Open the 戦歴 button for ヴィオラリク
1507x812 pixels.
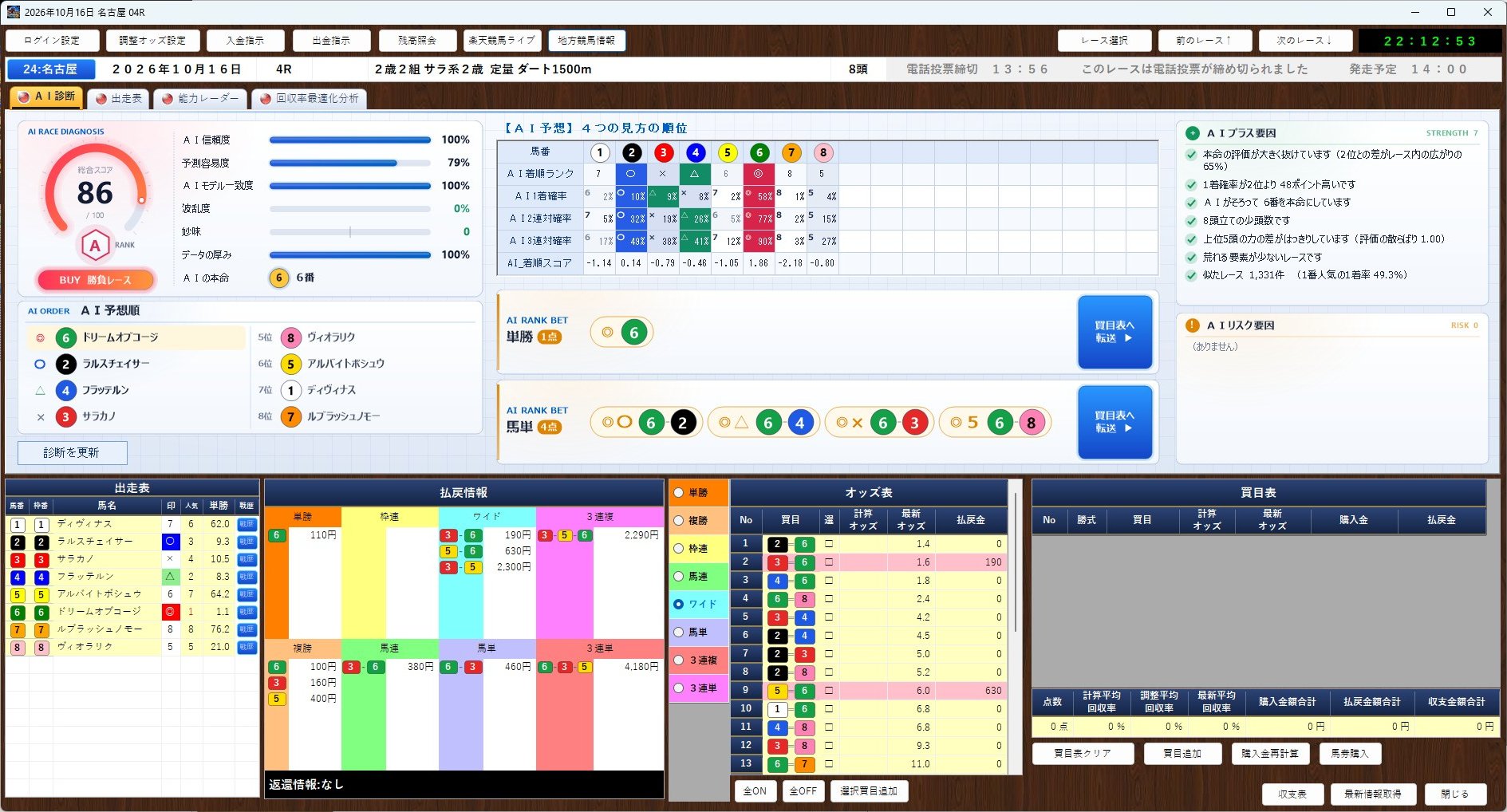pos(247,647)
